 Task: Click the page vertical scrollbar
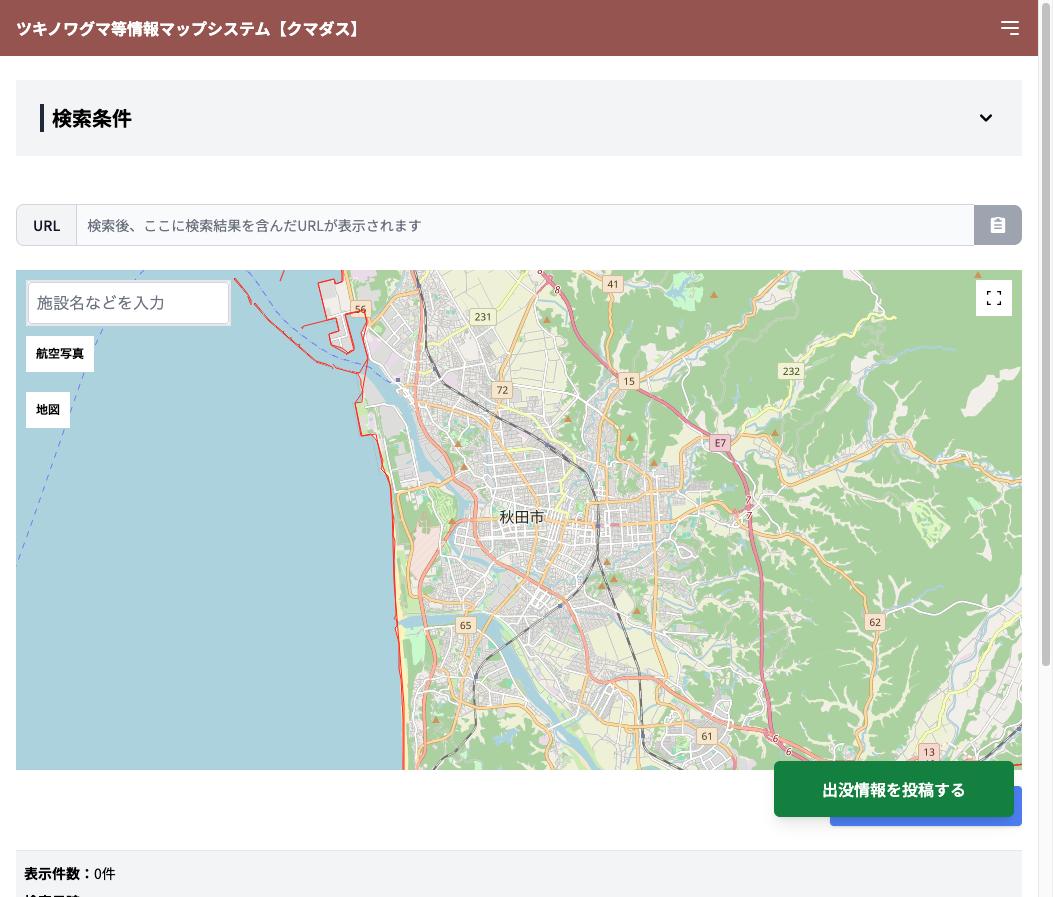click(x=1045, y=336)
